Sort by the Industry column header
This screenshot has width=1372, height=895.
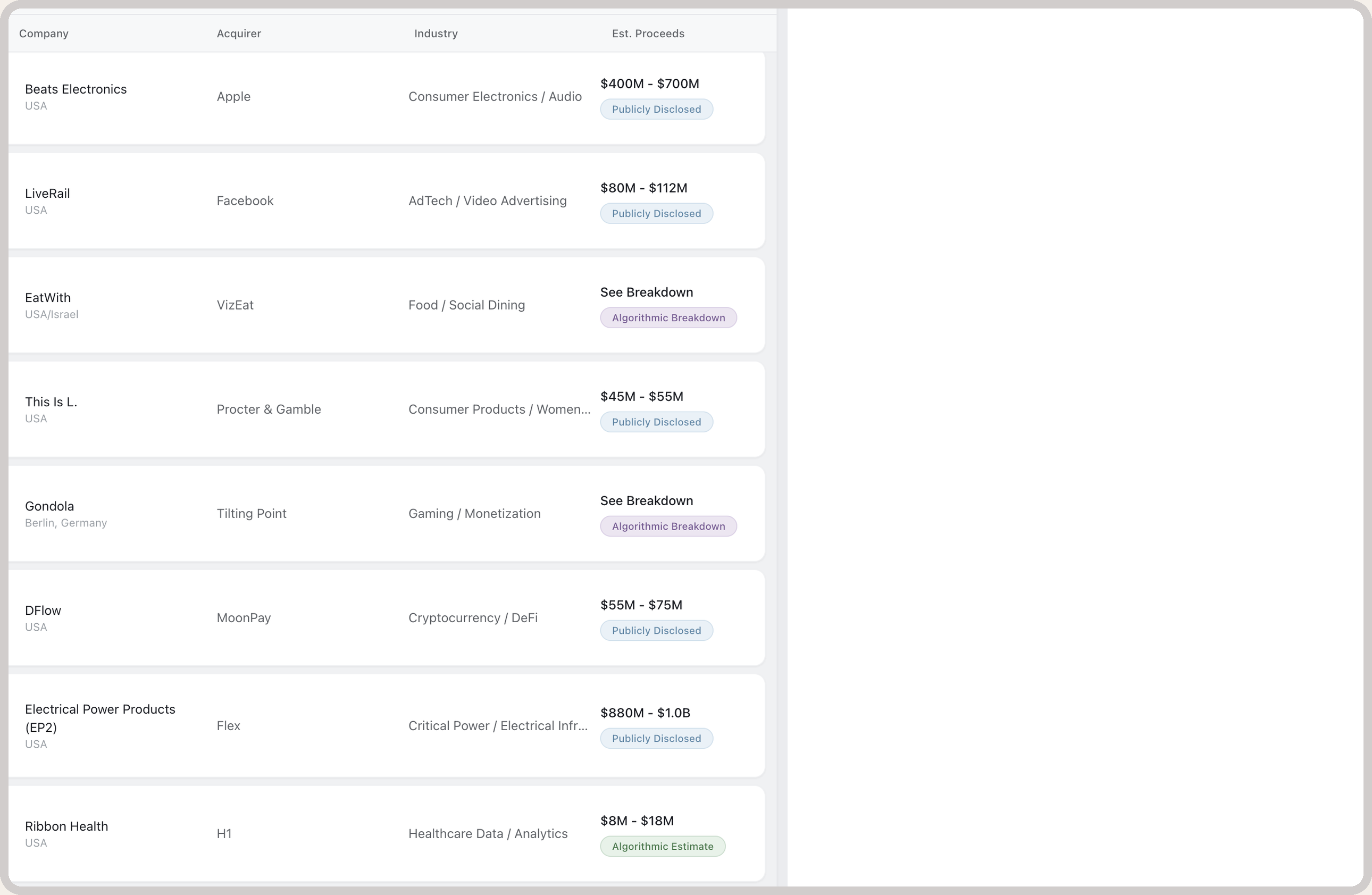(x=436, y=34)
